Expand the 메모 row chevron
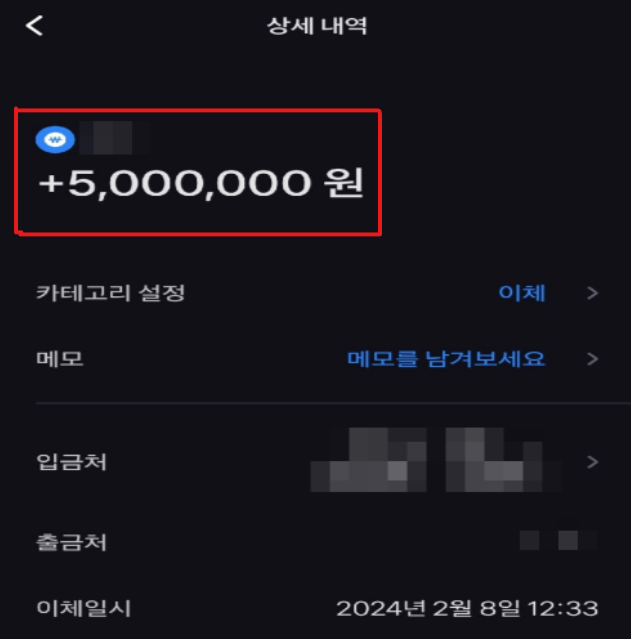 [x=593, y=359]
